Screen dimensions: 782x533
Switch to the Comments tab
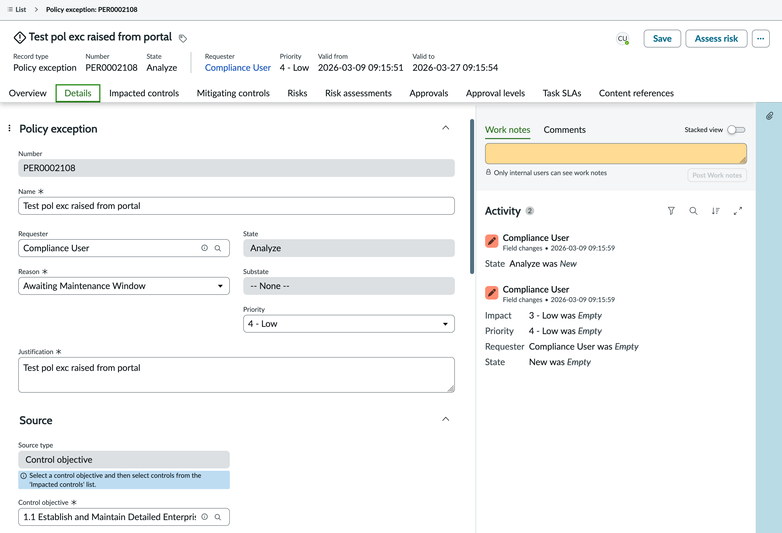[564, 130]
